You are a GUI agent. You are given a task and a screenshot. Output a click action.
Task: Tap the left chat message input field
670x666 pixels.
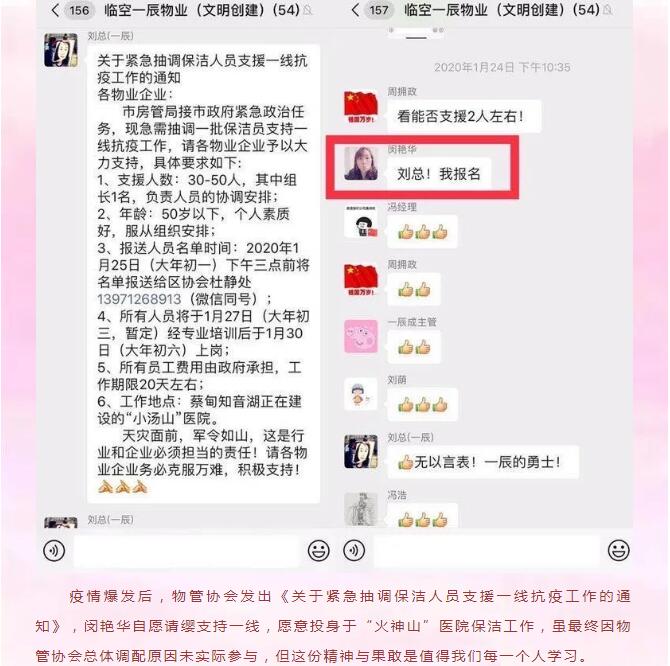coord(186,550)
